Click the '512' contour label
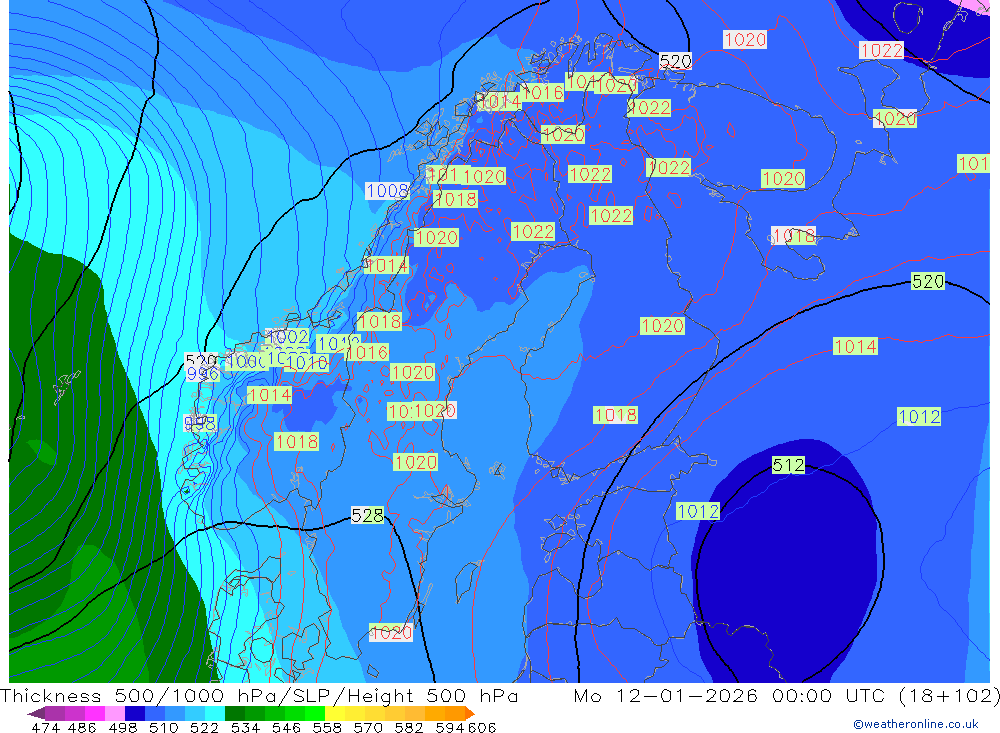 click(788, 465)
